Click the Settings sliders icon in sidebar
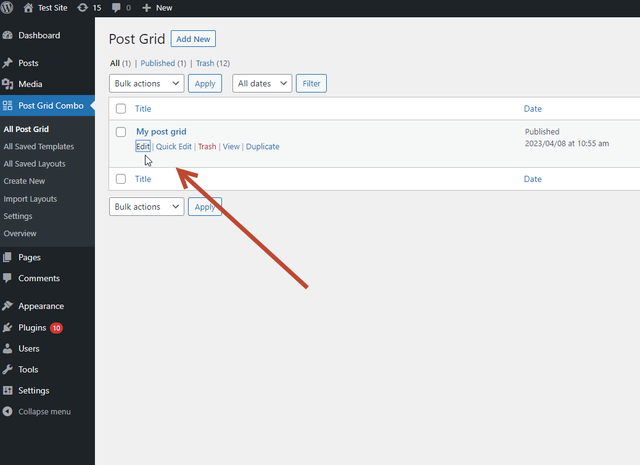Viewport: 640px width, 465px height. click(7, 390)
